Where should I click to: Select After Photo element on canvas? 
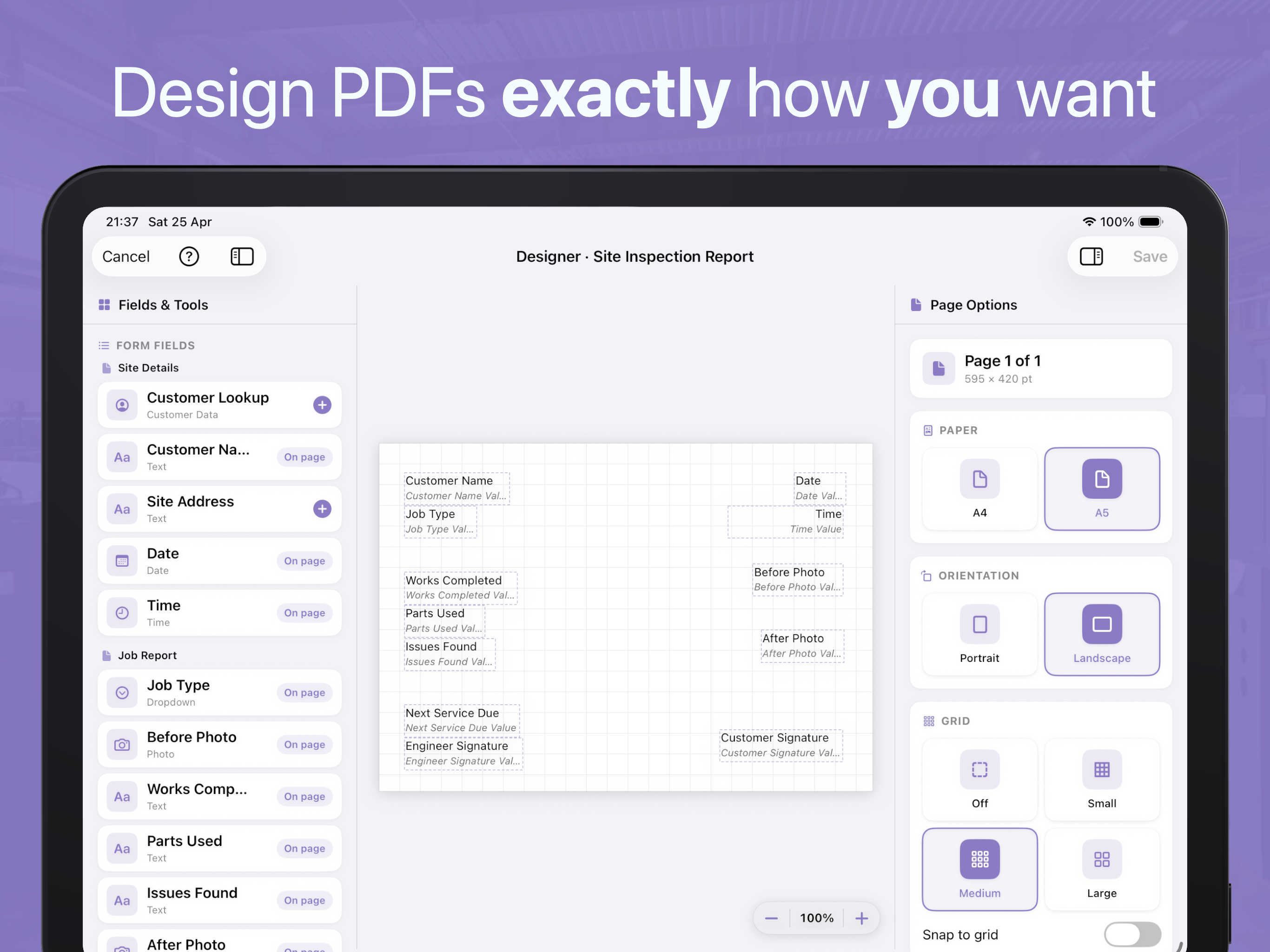[x=803, y=646]
